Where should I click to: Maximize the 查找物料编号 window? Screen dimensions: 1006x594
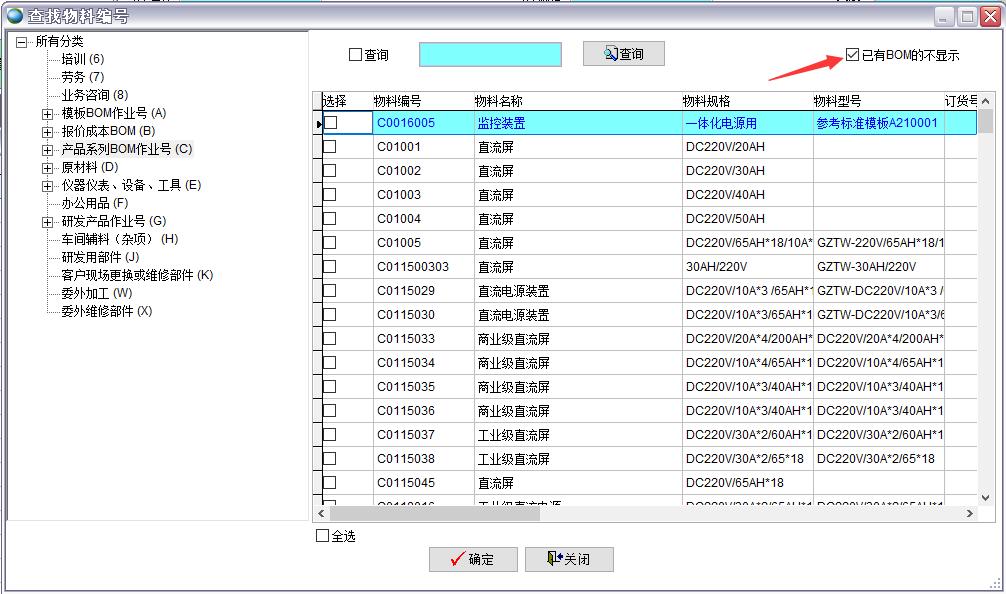click(x=967, y=16)
